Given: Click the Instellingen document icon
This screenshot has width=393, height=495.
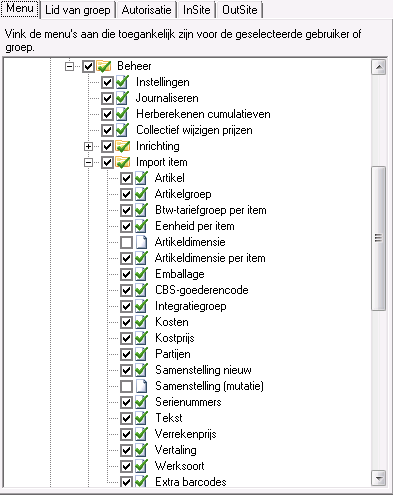Looking at the screenshot, I should tap(122, 82).
